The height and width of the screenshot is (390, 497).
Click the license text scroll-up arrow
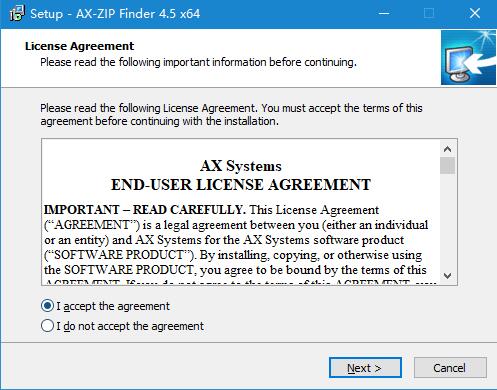(447, 149)
